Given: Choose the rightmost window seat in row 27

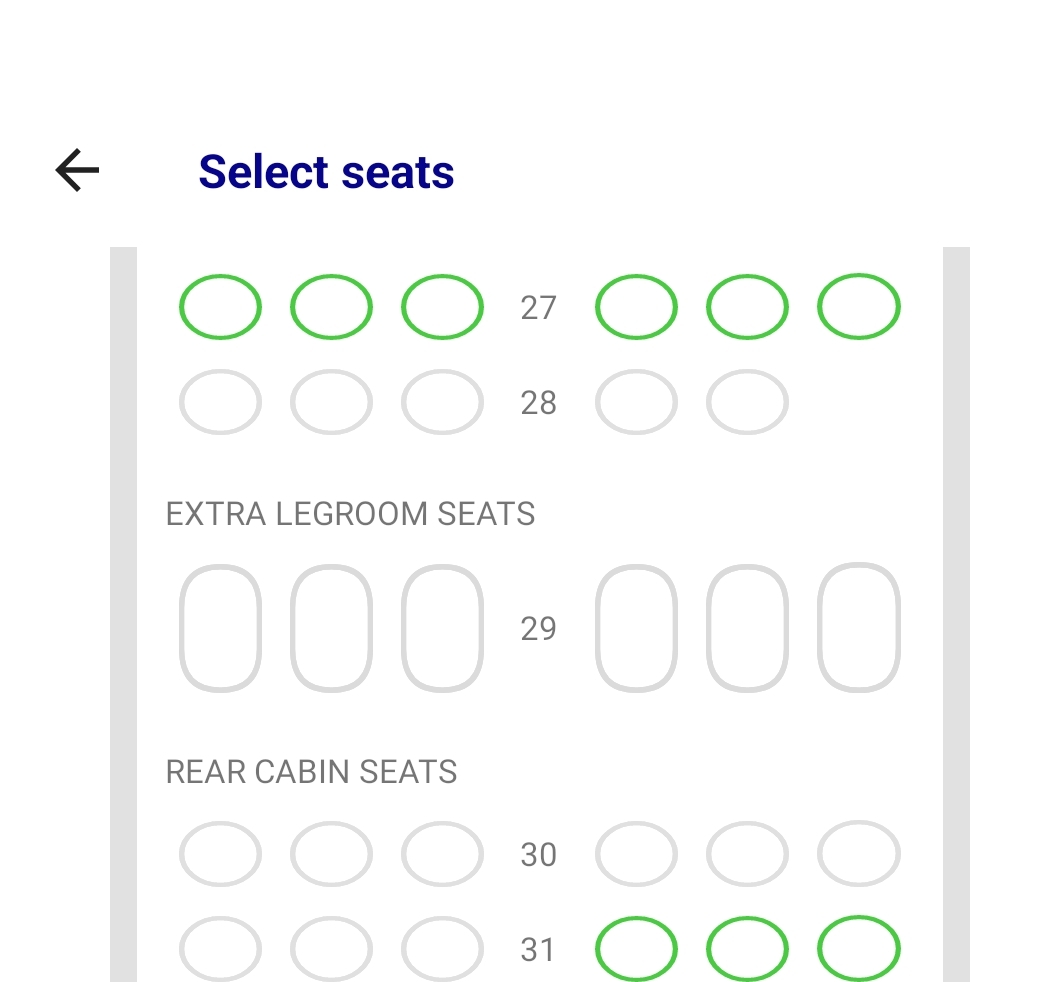Looking at the screenshot, I should point(858,306).
